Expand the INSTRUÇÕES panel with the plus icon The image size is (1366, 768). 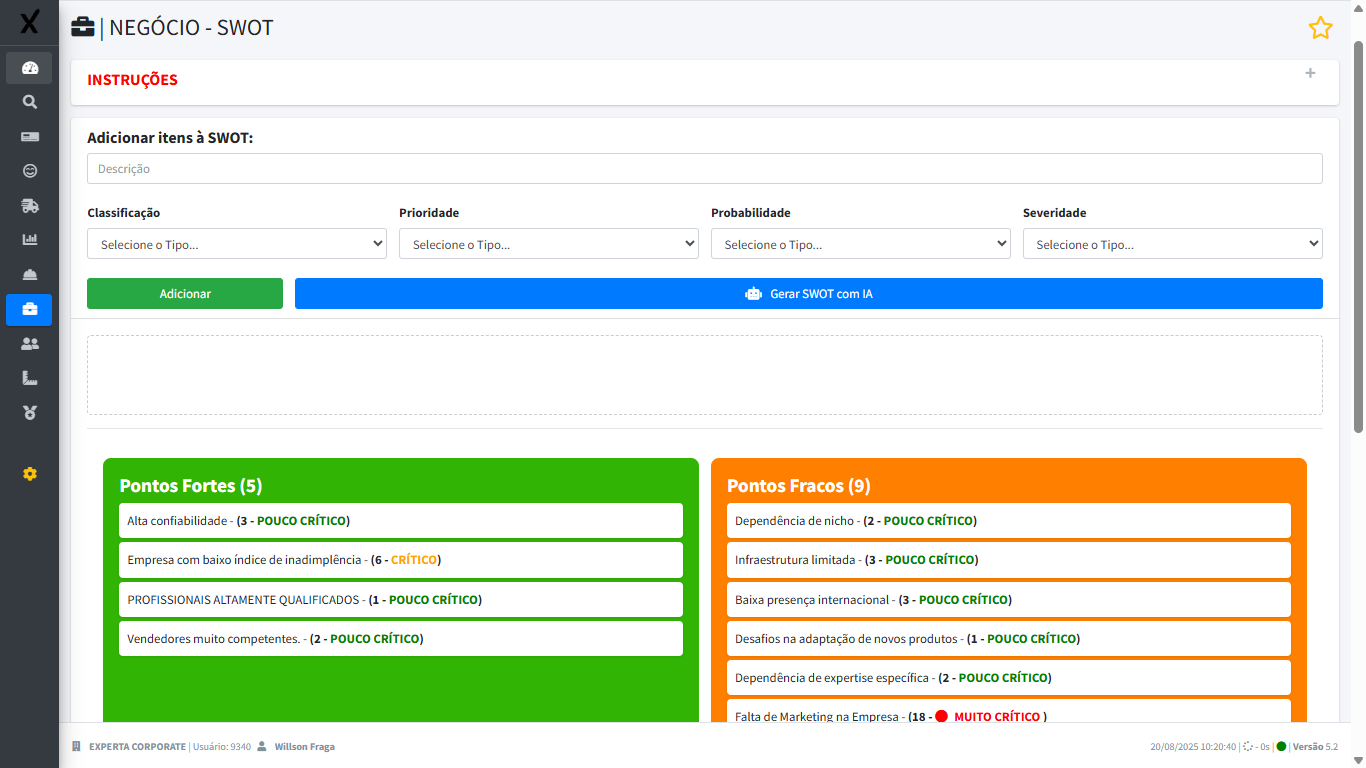click(1310, 73)
